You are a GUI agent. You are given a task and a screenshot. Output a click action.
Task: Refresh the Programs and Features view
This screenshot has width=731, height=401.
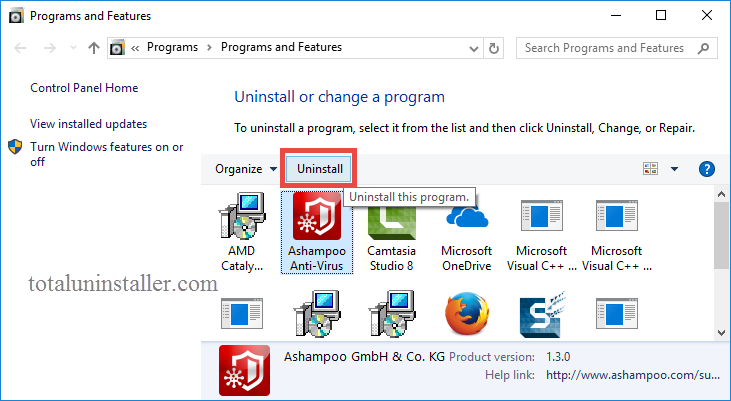494,48
